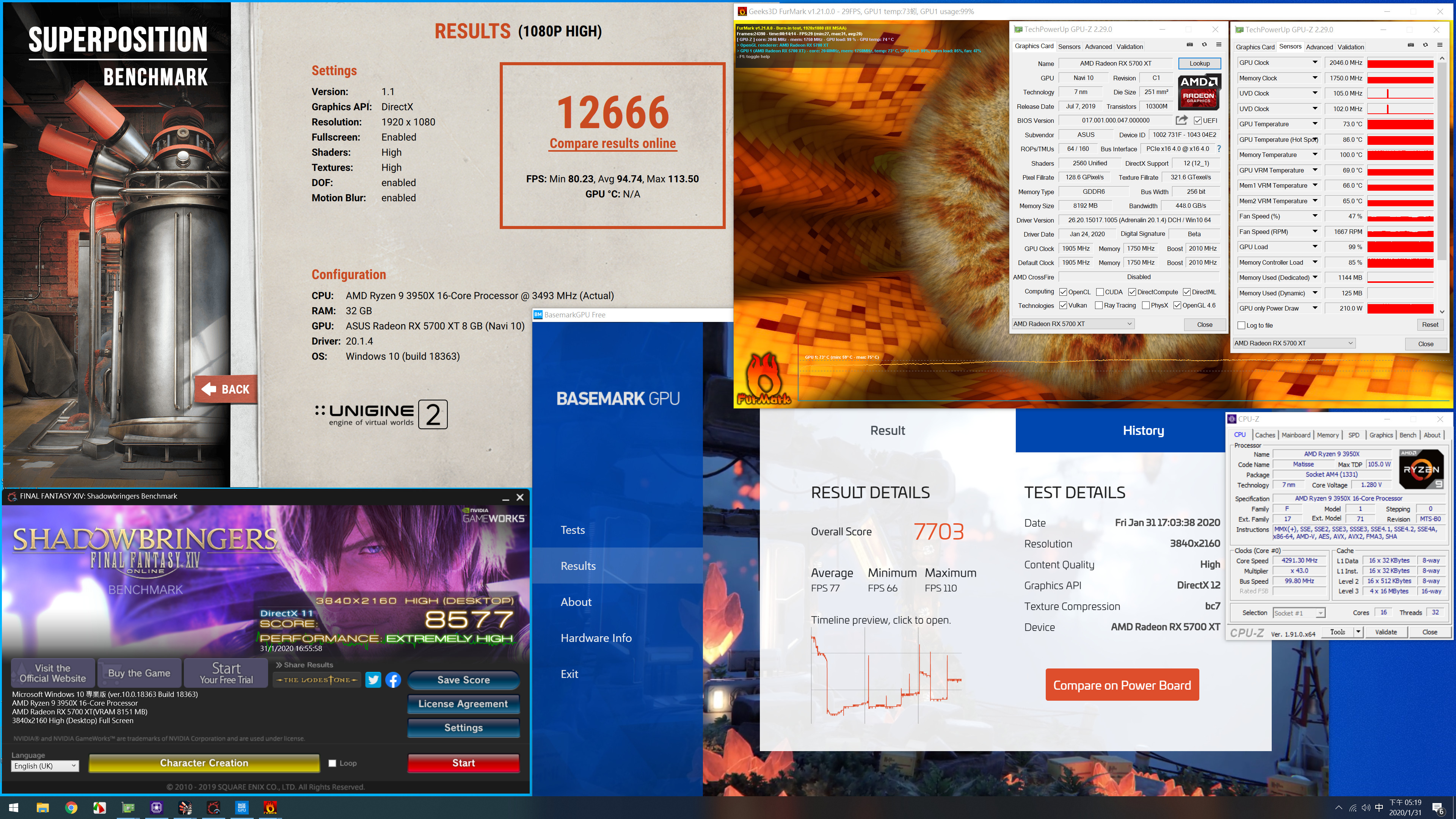Expand the GPU Clock sensor dropdown

point(1315,62)
